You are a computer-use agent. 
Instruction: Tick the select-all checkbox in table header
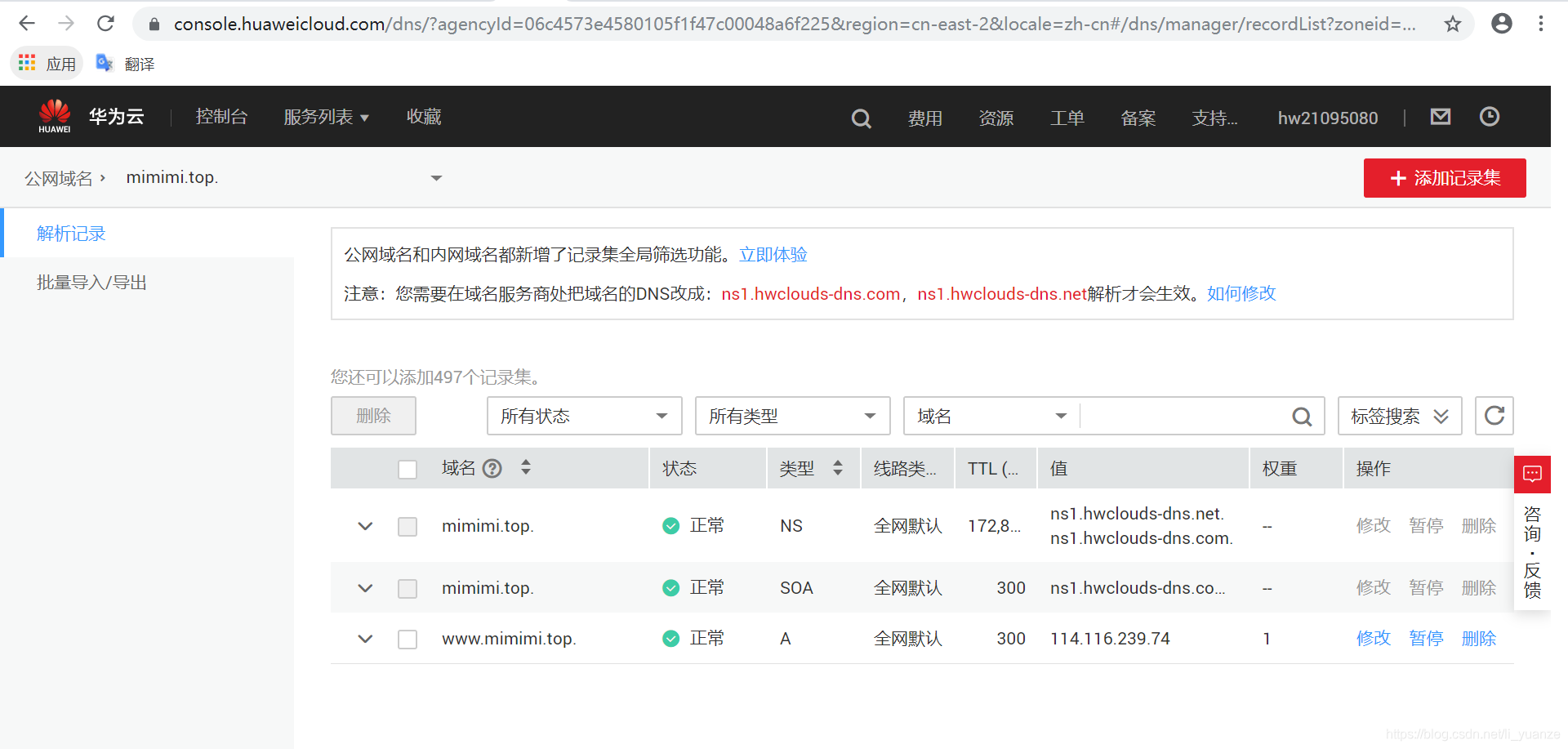click(x=408, y=469)
